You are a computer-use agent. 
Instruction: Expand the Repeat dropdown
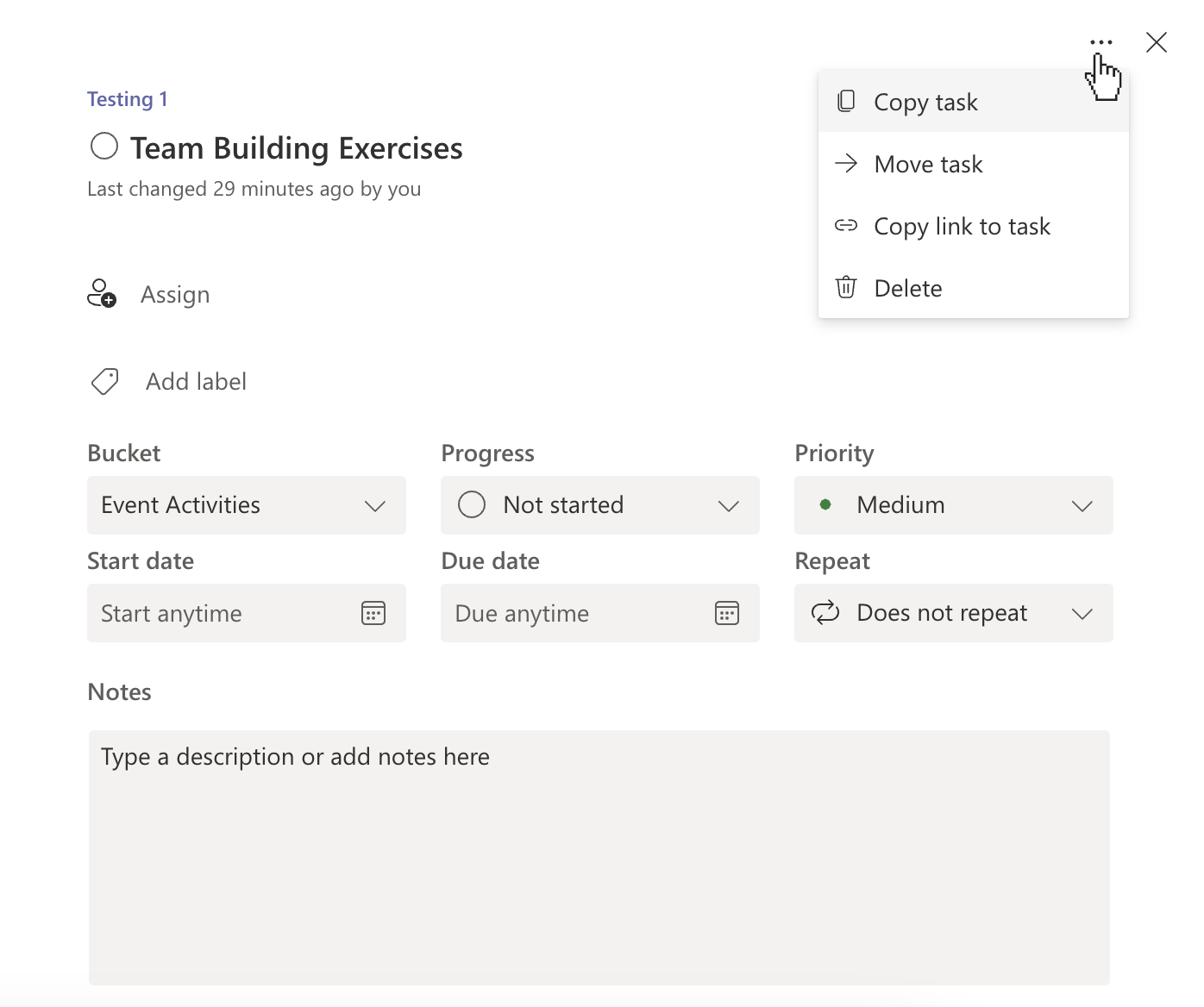(1082, 613)
